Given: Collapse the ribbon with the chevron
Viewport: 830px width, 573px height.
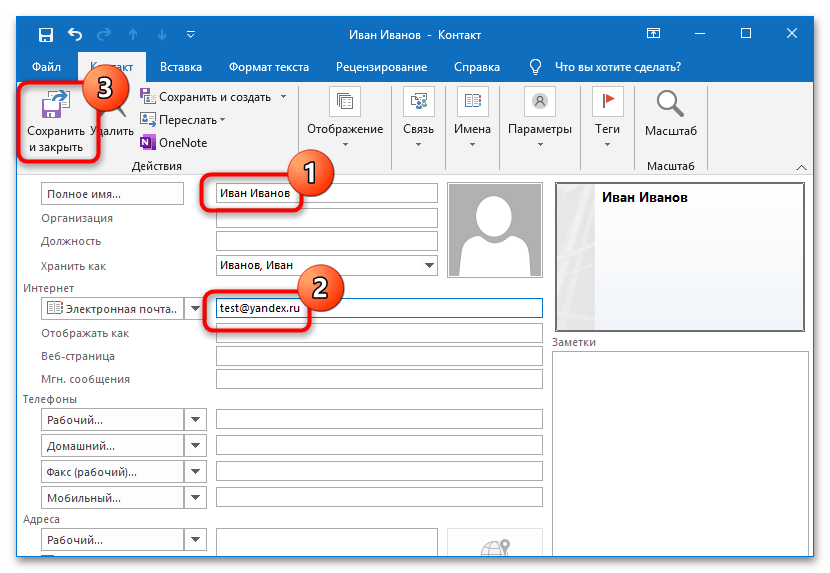Looking at the screenshot, I should (801, 167).
